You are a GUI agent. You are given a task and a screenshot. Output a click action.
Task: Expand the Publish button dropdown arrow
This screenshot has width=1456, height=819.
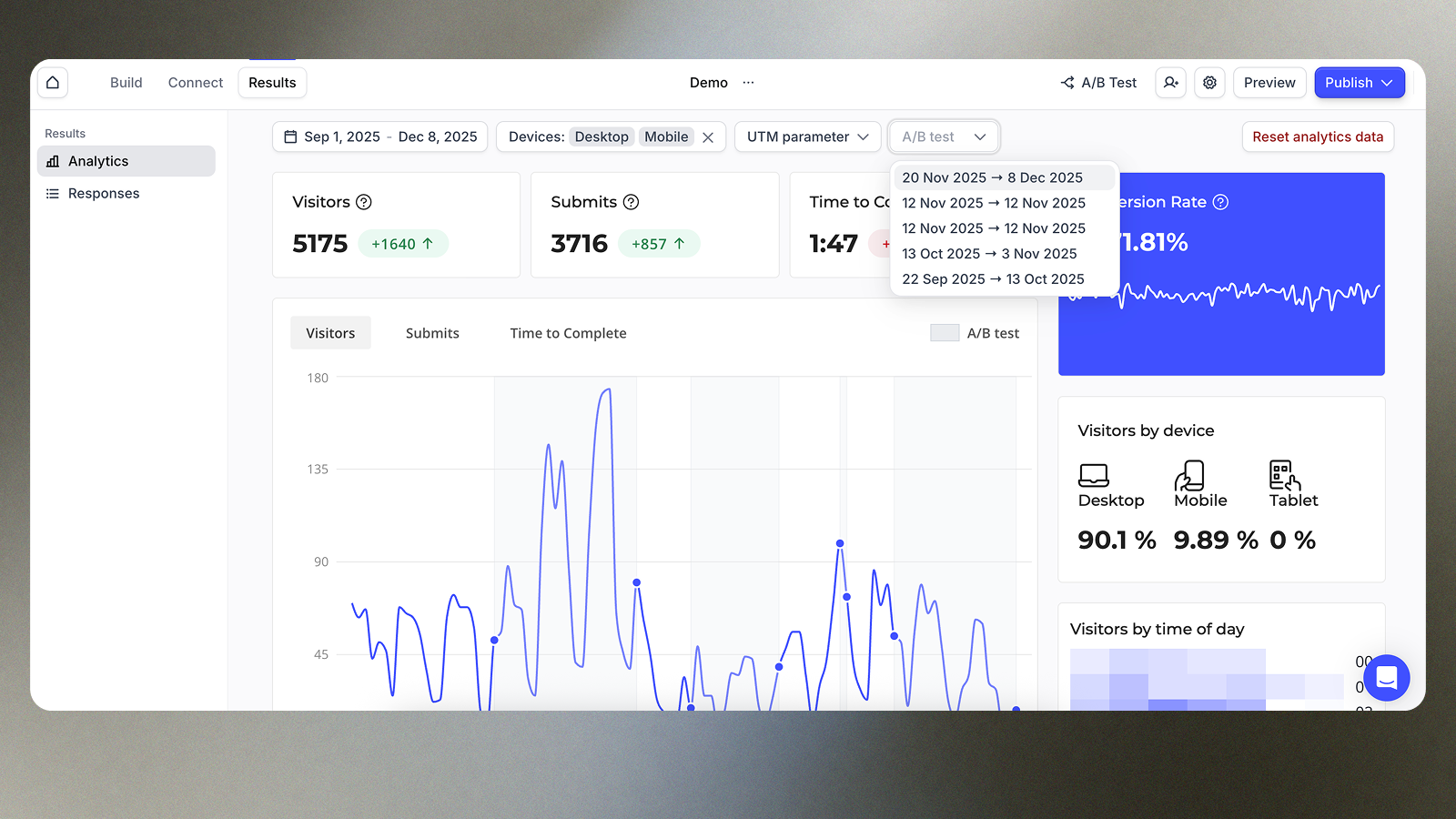pyautogui.click(x=1387, y=82)
